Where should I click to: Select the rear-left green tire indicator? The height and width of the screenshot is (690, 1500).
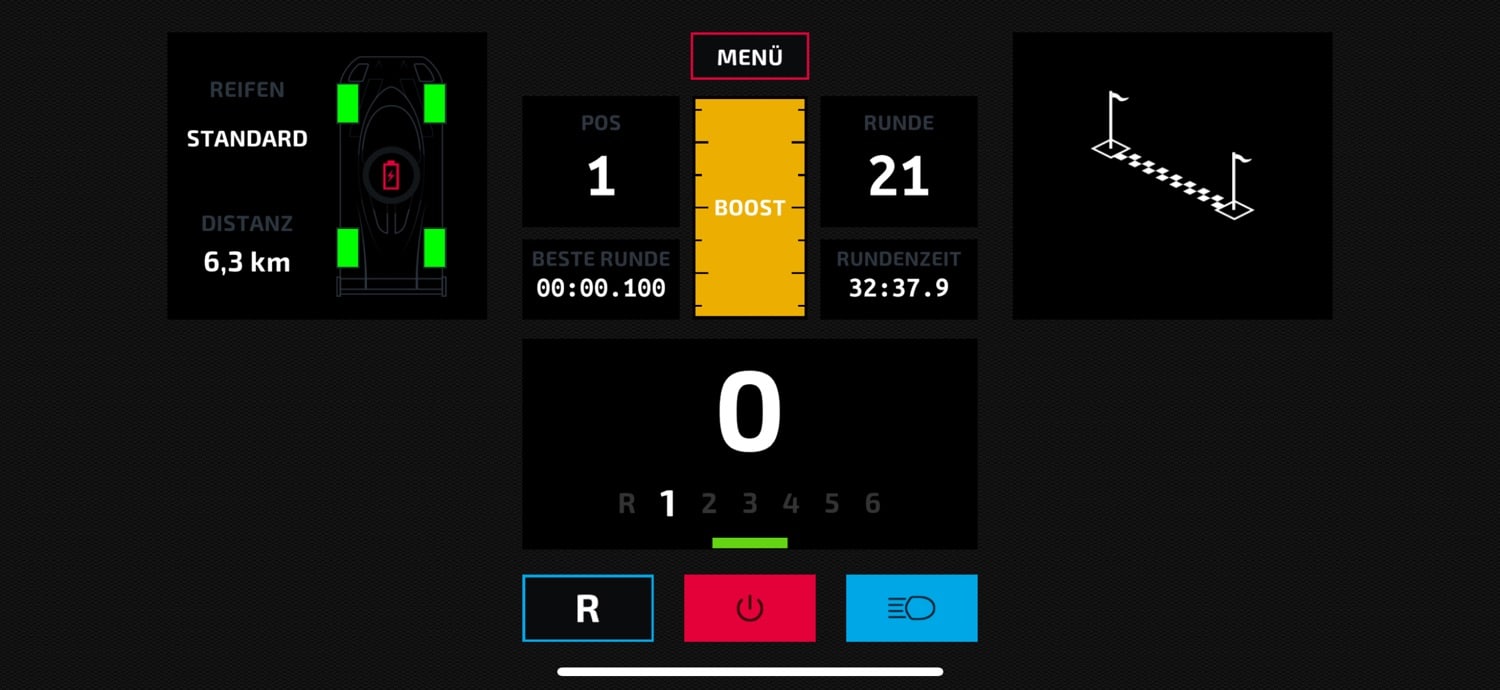347,248
